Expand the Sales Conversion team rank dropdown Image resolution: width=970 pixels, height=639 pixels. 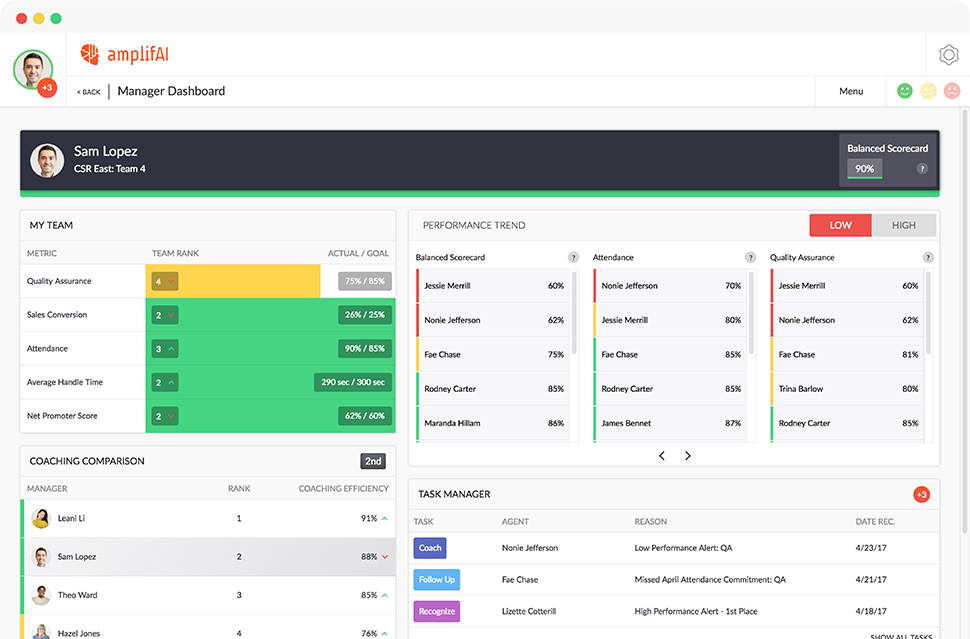[x=165, y=315]
